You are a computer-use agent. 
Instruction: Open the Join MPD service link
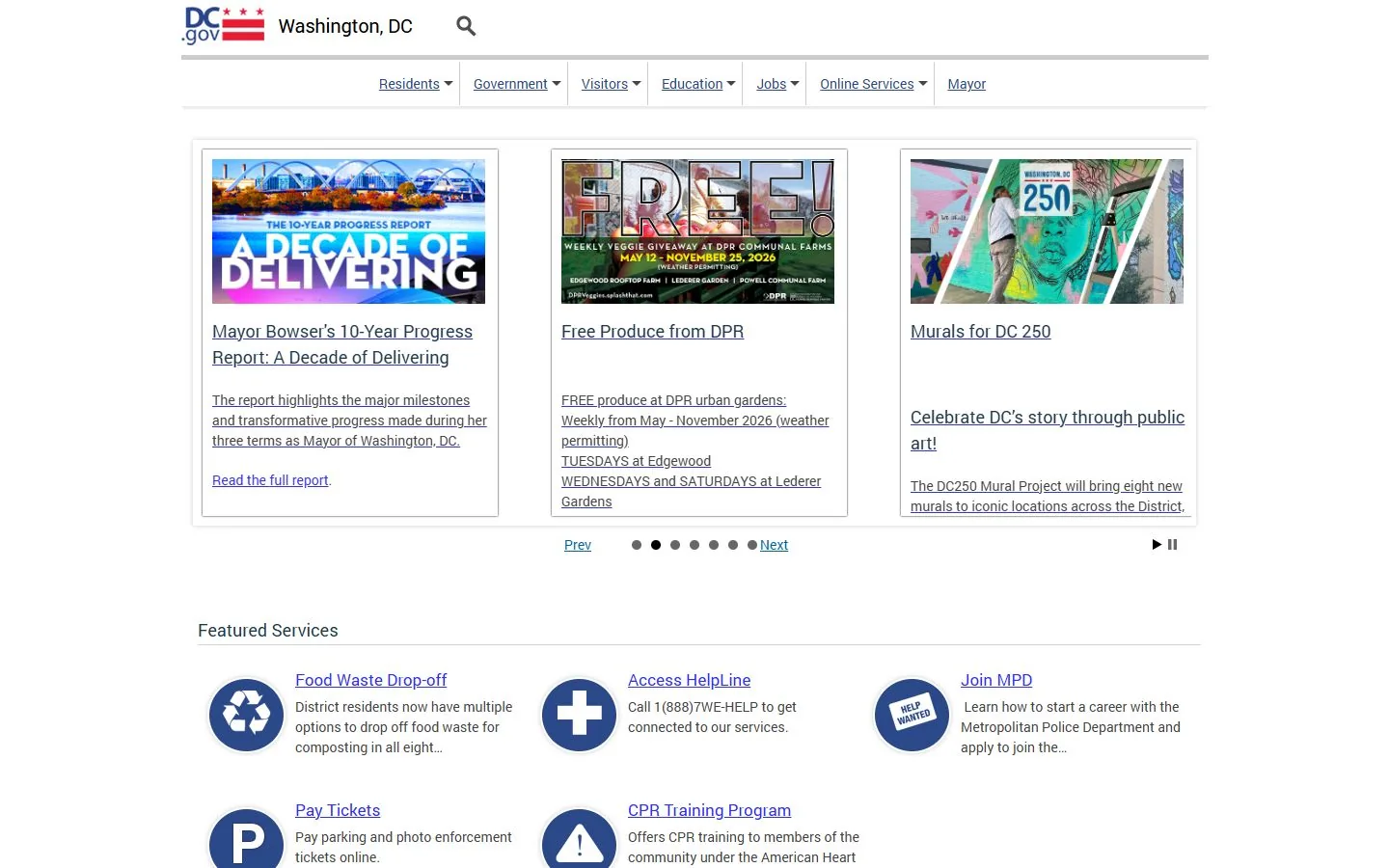point(996,680)
